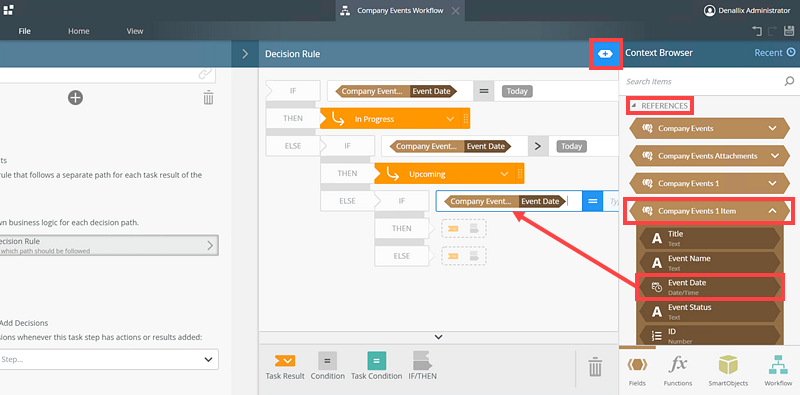Image resolution: width=800 pixels, height=395 pixels.
Task: Add a Task Result block
Action: [285, 366]
